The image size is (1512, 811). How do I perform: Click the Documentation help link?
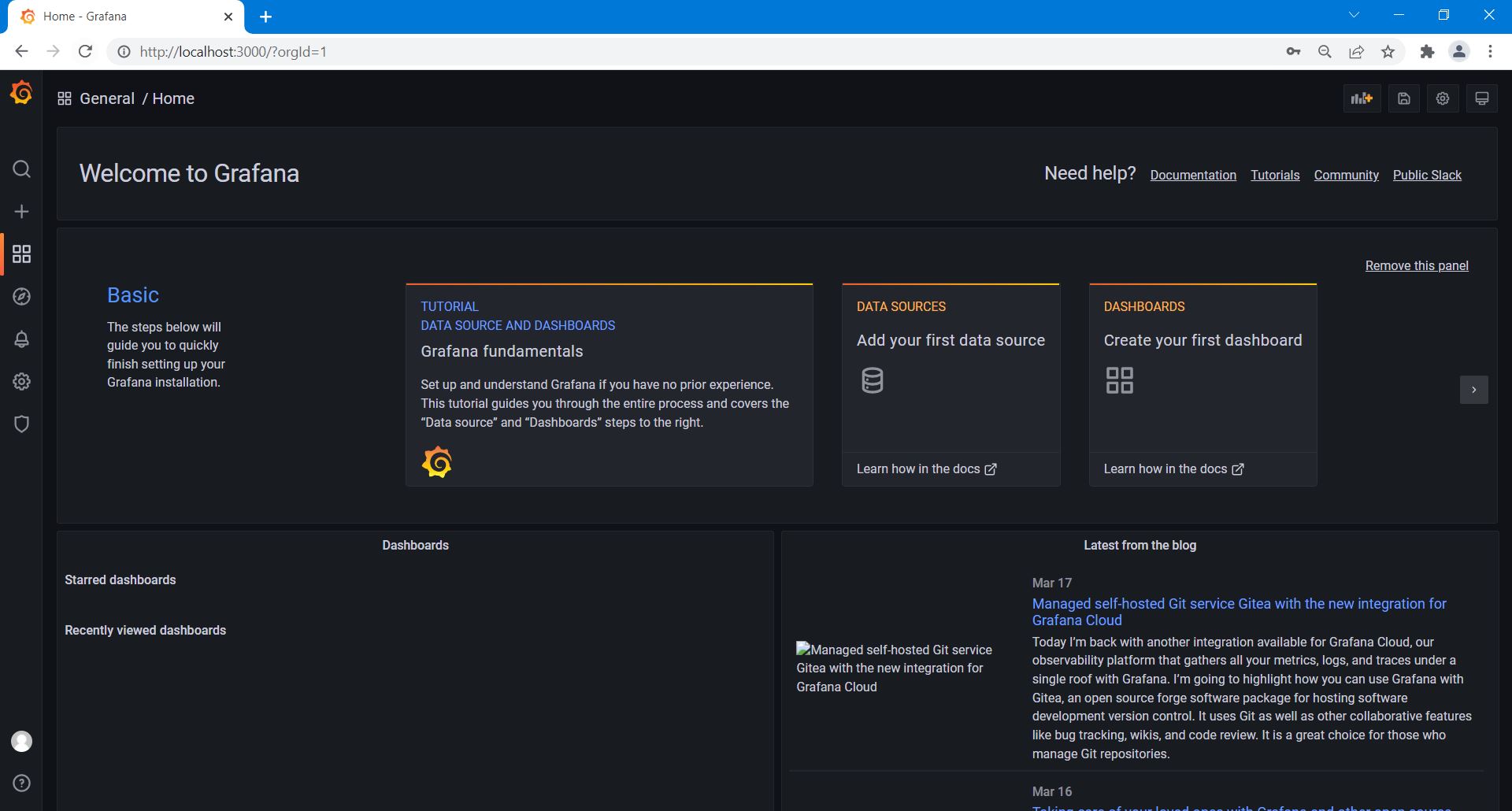click(x=1192, y=175)
